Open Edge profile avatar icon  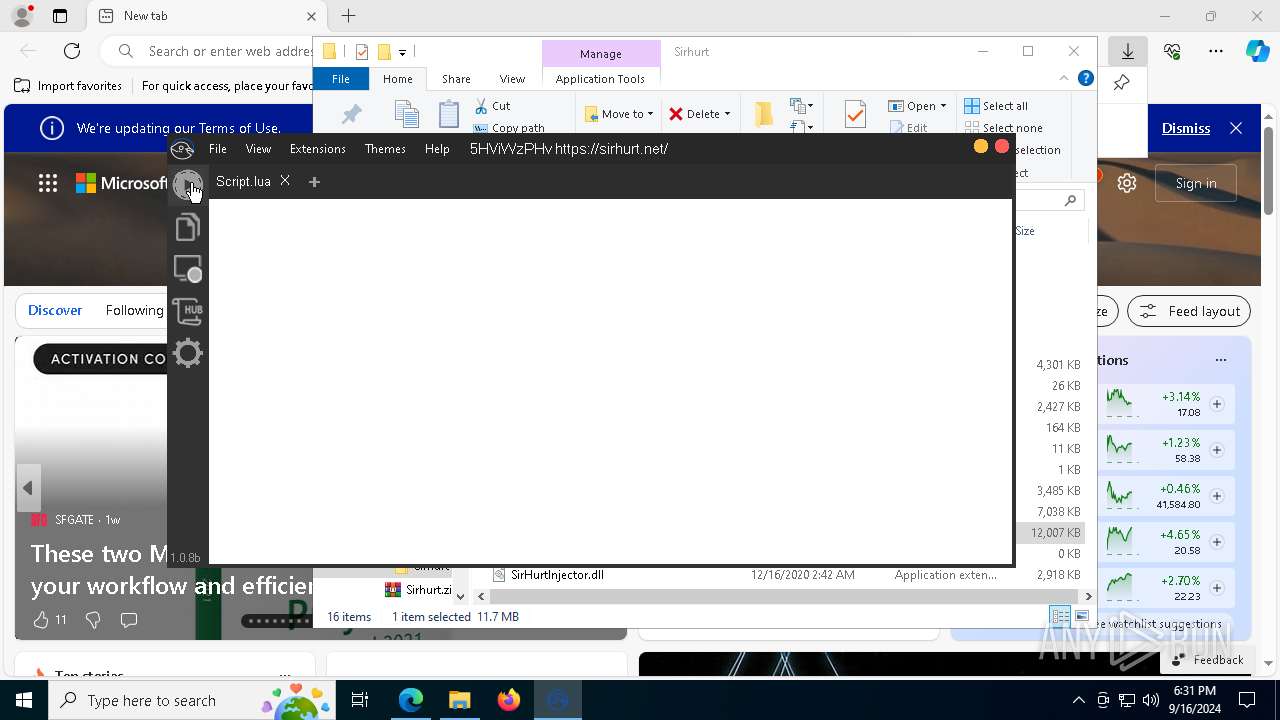tap(21, 16)
